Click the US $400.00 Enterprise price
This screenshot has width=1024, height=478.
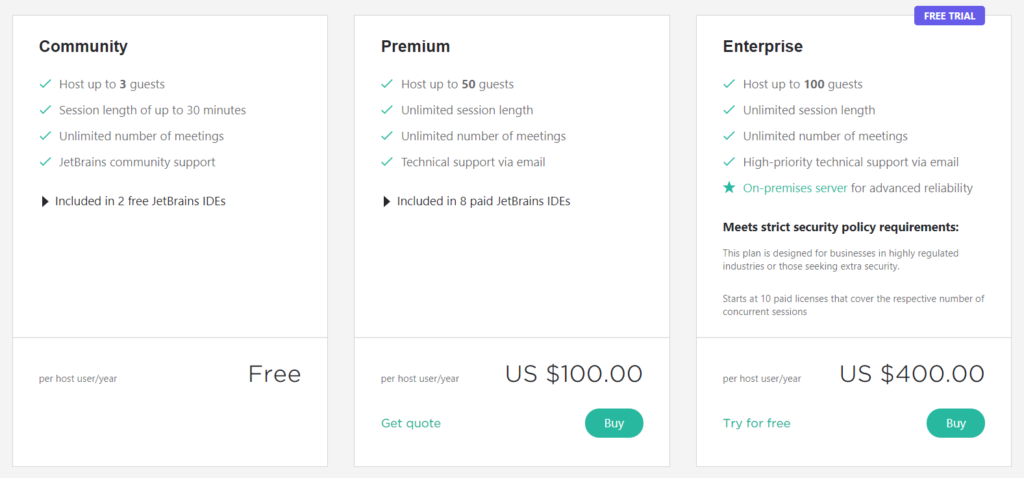(912, 374)
